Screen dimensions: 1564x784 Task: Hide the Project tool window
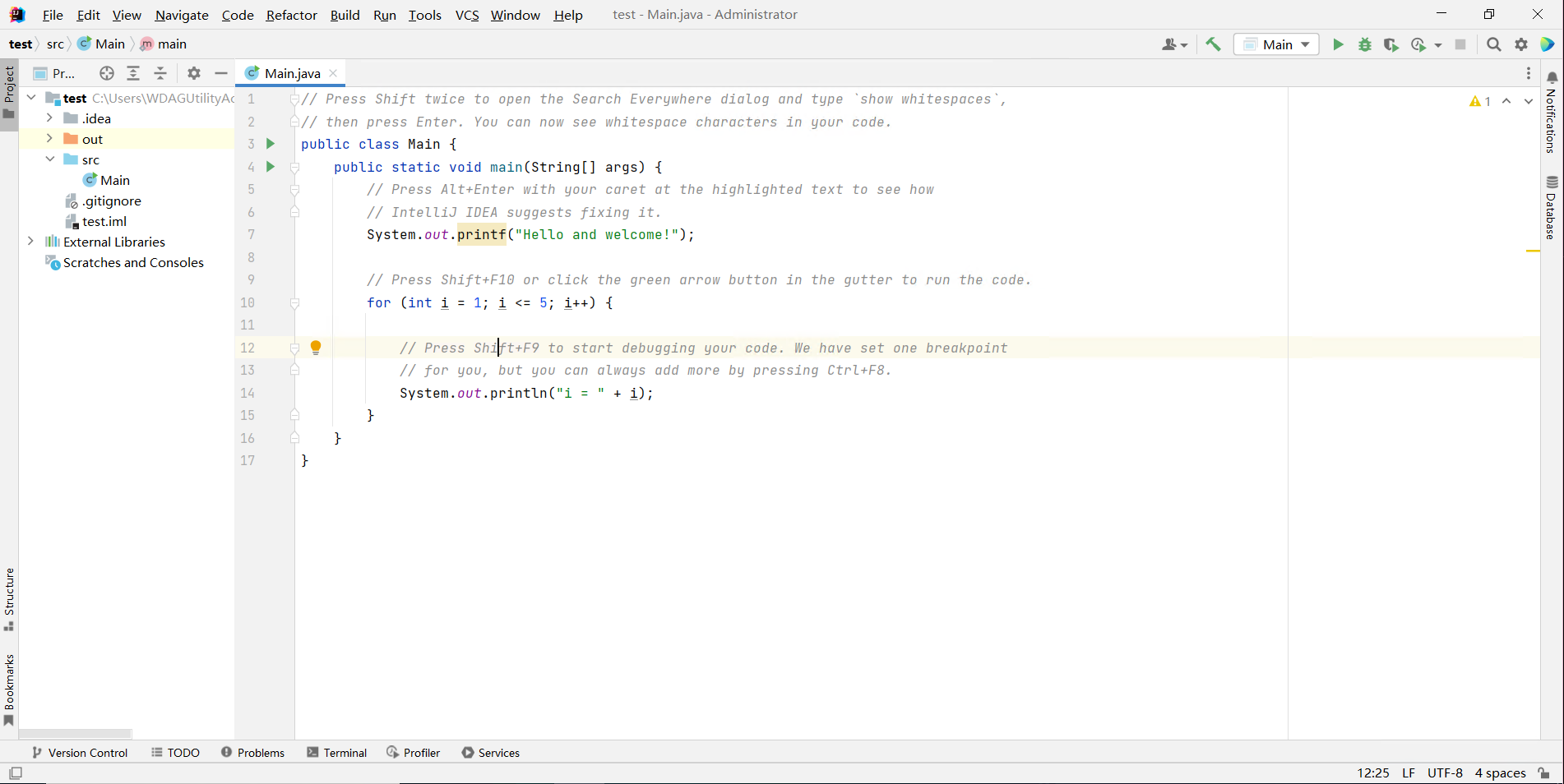220,73
